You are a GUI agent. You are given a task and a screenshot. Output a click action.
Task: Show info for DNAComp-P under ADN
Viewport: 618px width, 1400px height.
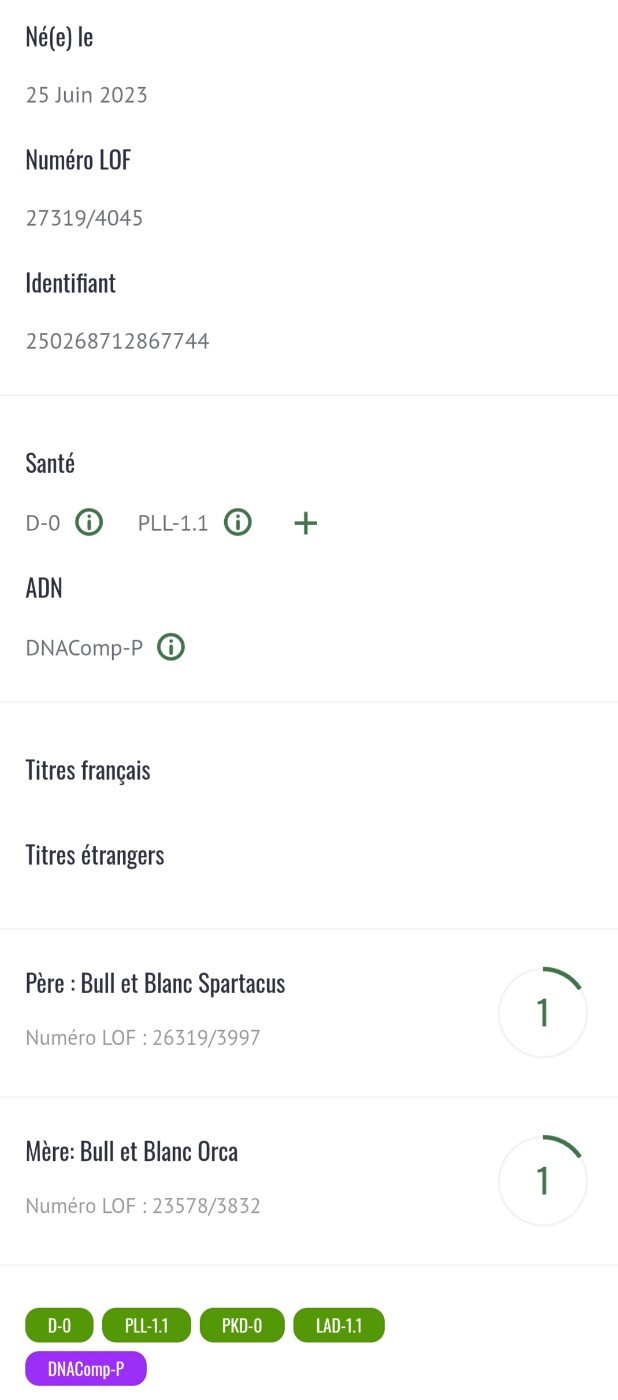(x=172, y=648)
